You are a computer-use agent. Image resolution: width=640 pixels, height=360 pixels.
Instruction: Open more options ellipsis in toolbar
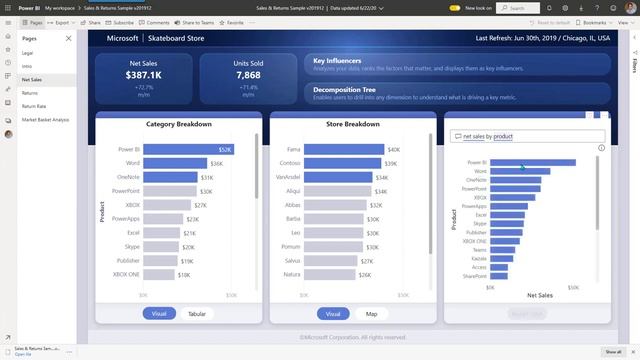click(252, 23)
